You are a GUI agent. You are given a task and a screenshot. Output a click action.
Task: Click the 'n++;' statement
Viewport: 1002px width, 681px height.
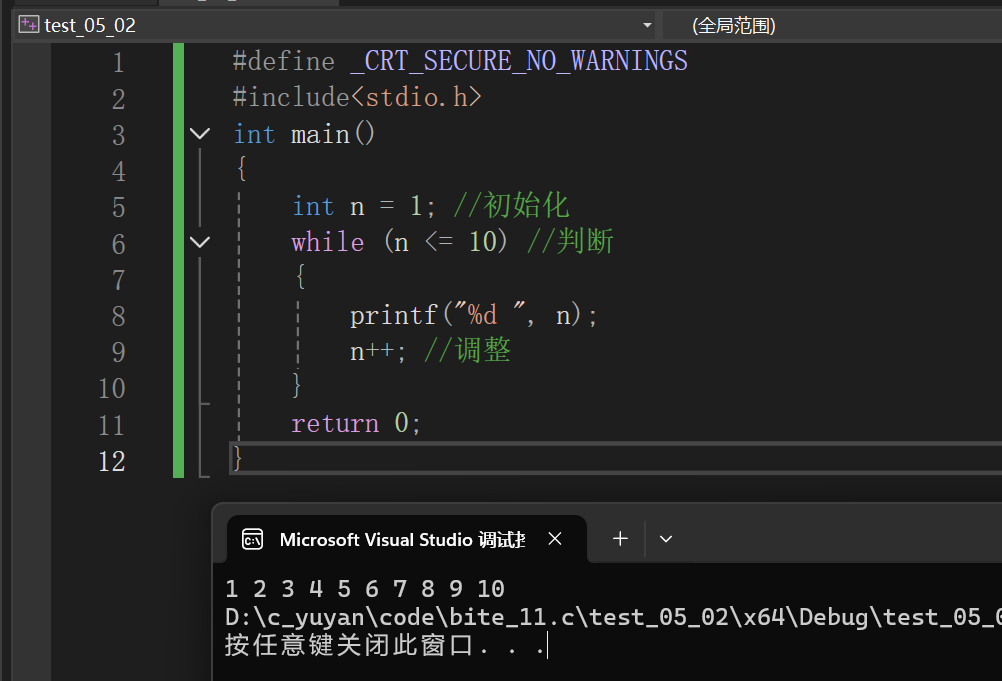378,351
